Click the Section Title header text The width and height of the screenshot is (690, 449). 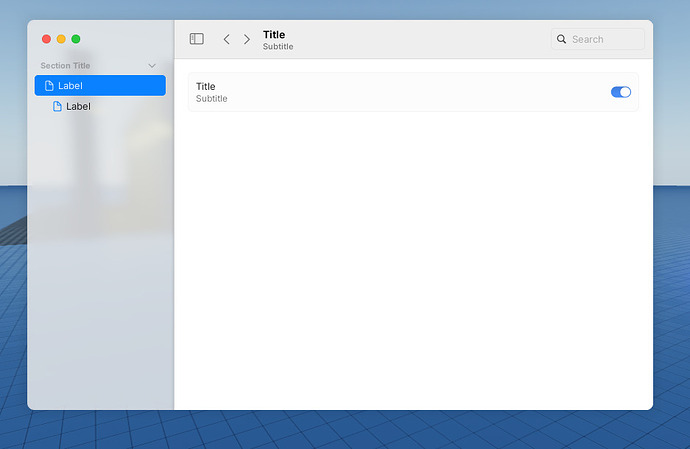[65, 66]
